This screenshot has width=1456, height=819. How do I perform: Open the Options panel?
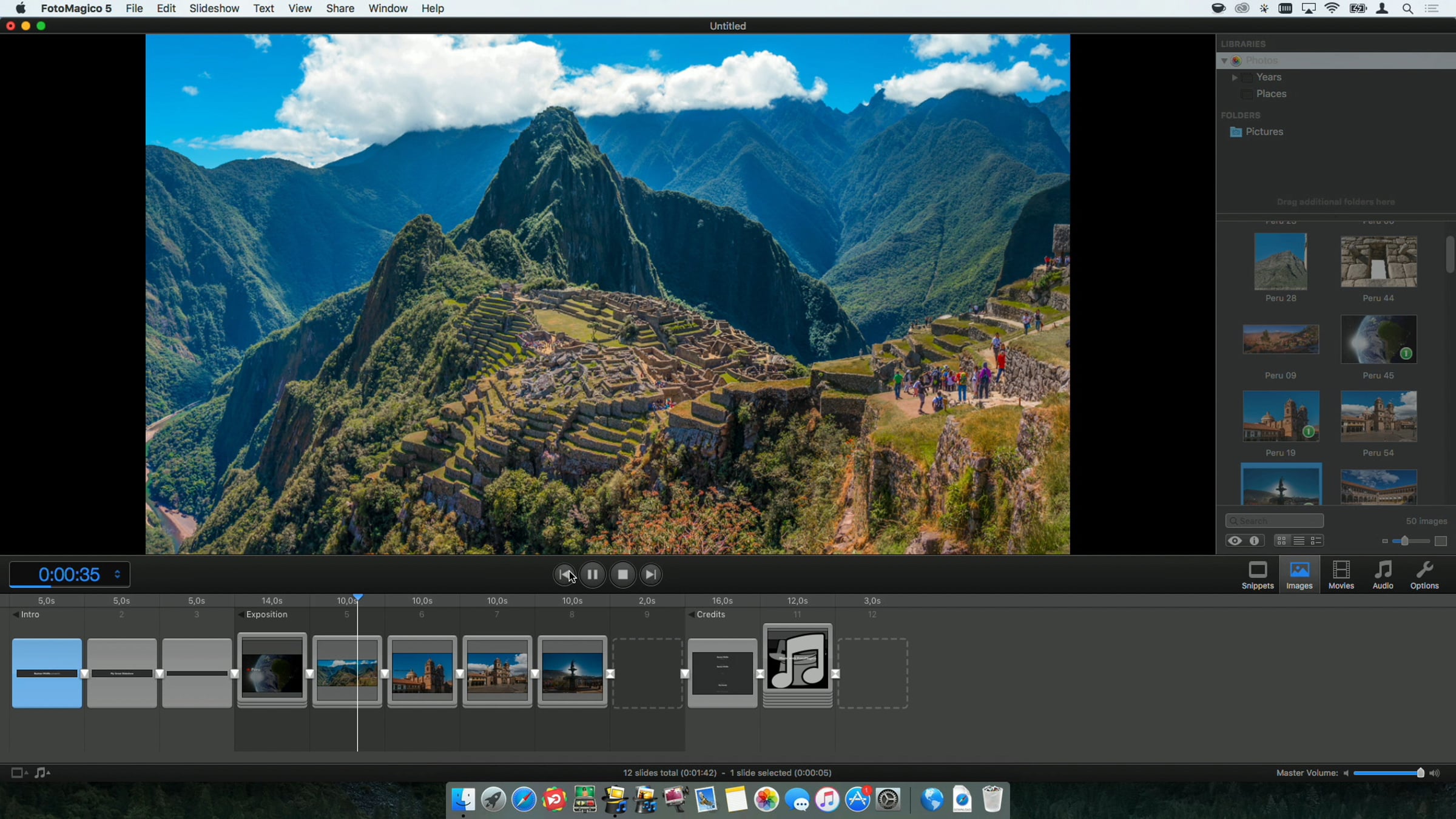tap(1424, 575)
